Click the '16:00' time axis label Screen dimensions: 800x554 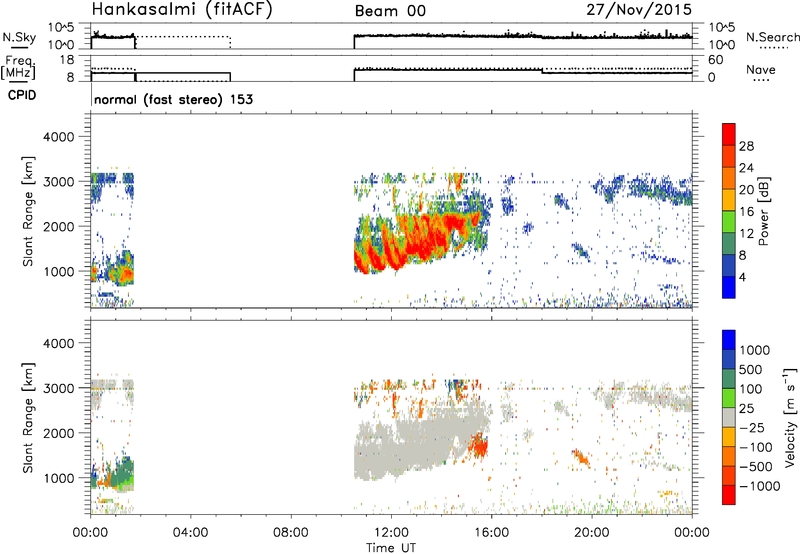pyautogui.click(x=491, y=532)
